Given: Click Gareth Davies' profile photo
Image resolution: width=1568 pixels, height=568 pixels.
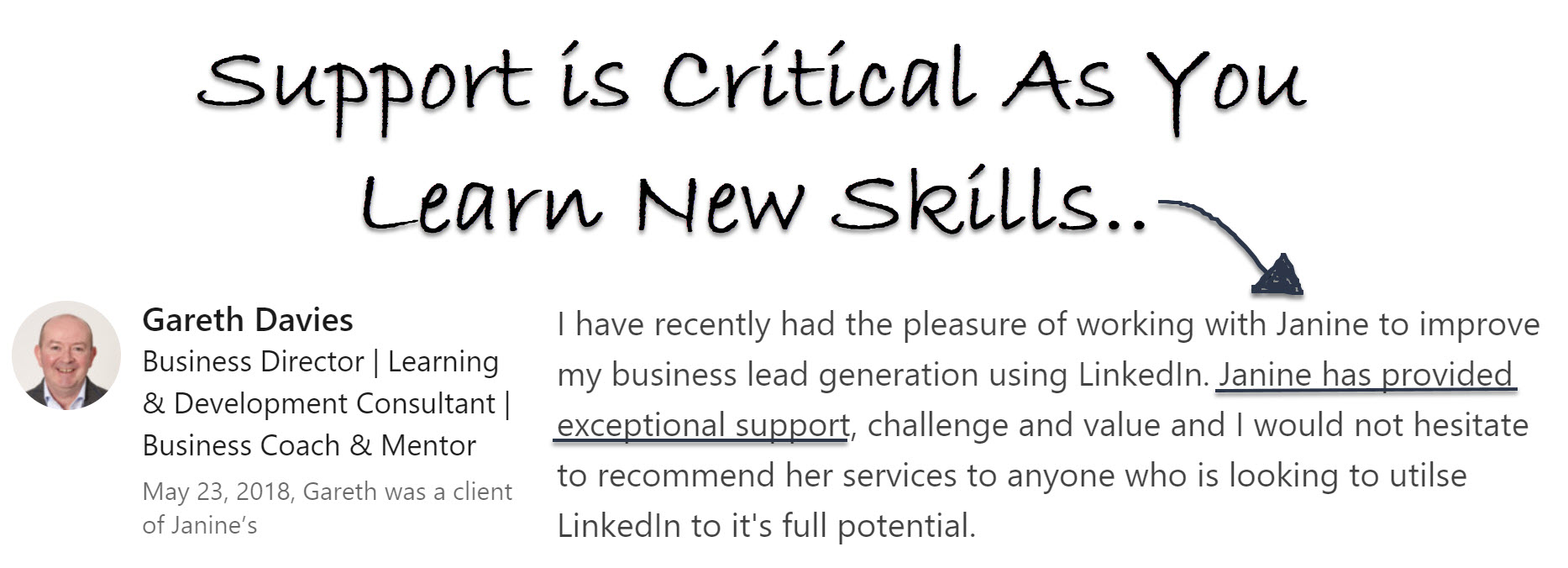Looking at the screenshot, I should 66,355.
